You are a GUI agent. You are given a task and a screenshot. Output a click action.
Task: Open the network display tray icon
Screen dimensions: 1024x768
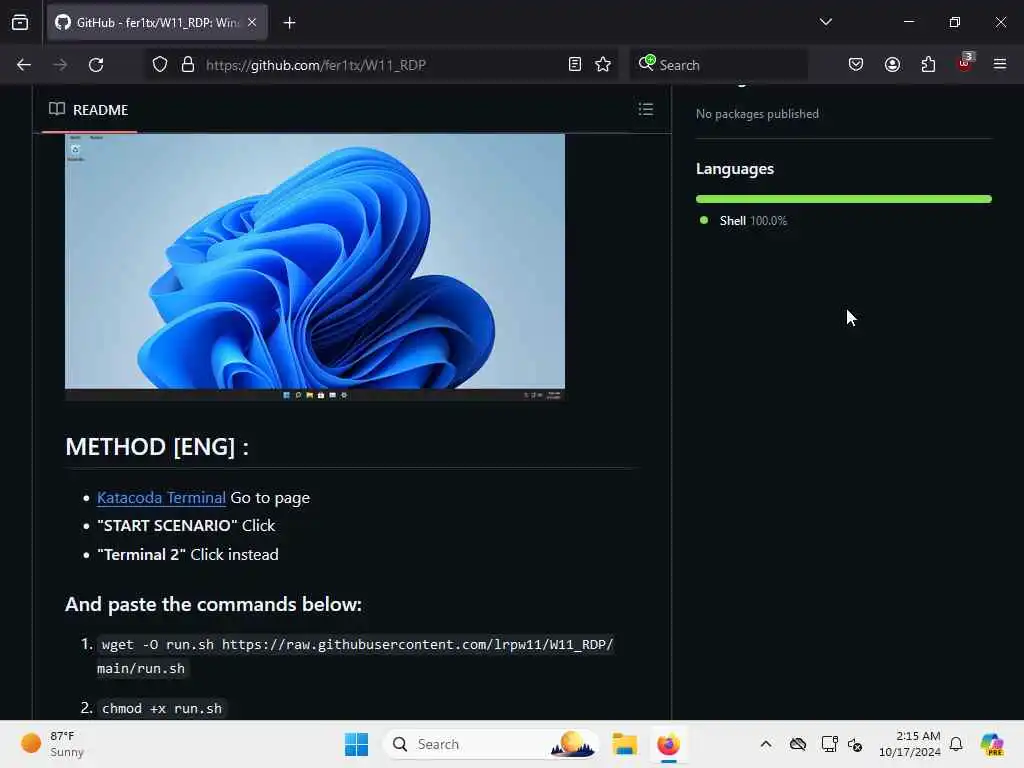click(829, 744)
